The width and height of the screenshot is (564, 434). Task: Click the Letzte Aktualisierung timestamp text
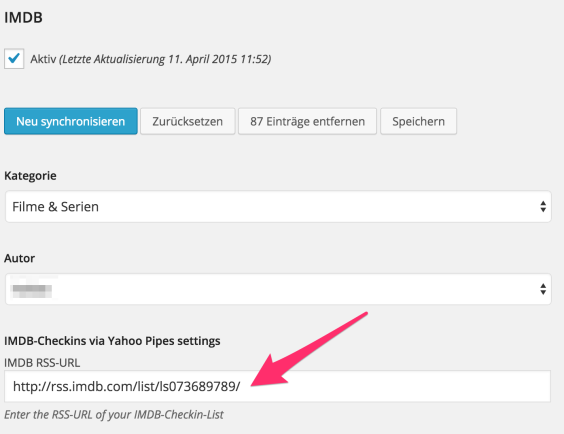point(165,59)
